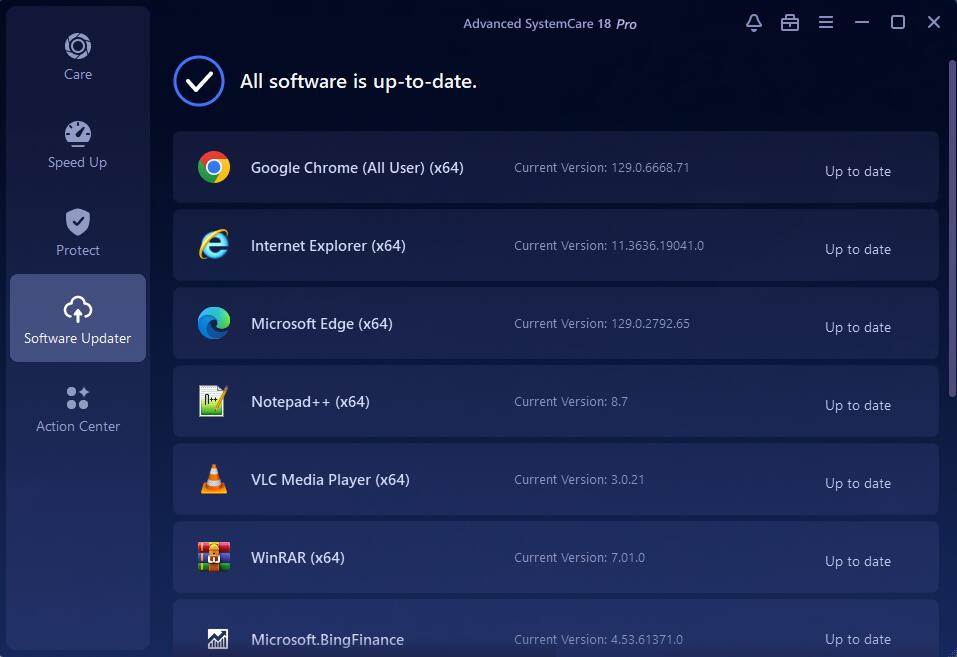Click the Notepad++ icon

pyautogui.click(x=214, y=401)
